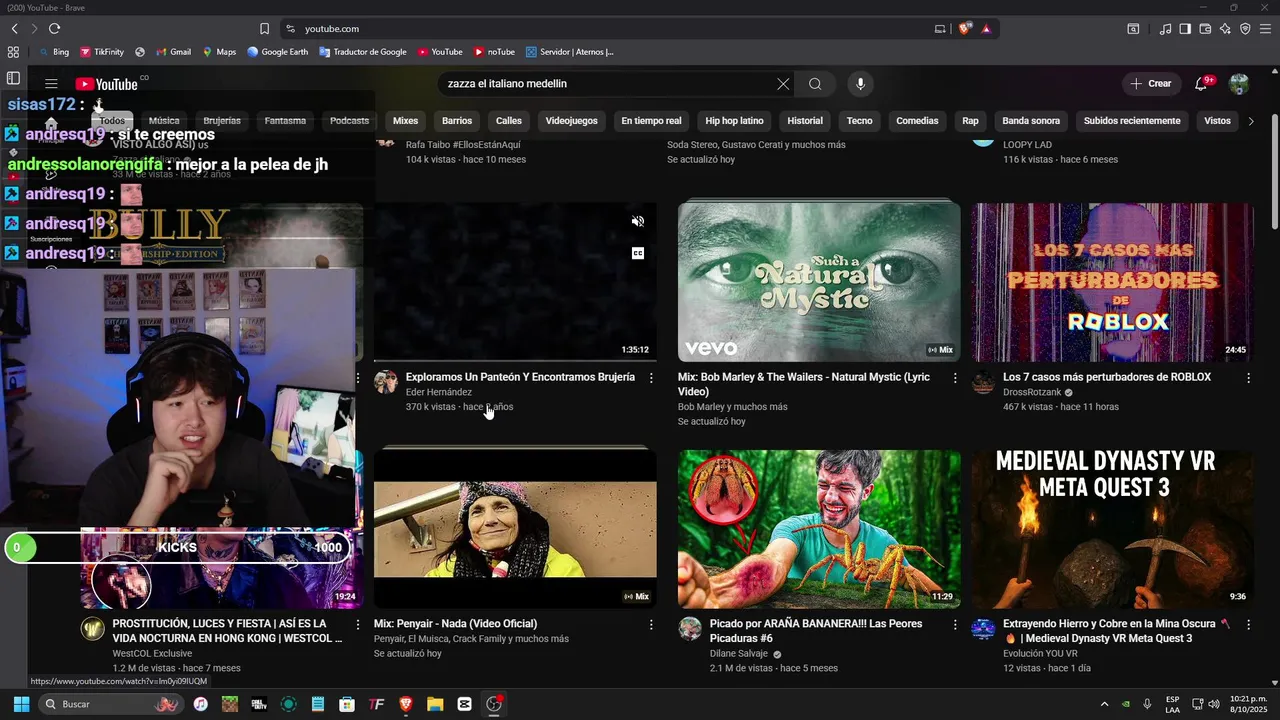Screen dimensions: 1280x720
Task: Click the Crear button
Action: [1150, 84]
